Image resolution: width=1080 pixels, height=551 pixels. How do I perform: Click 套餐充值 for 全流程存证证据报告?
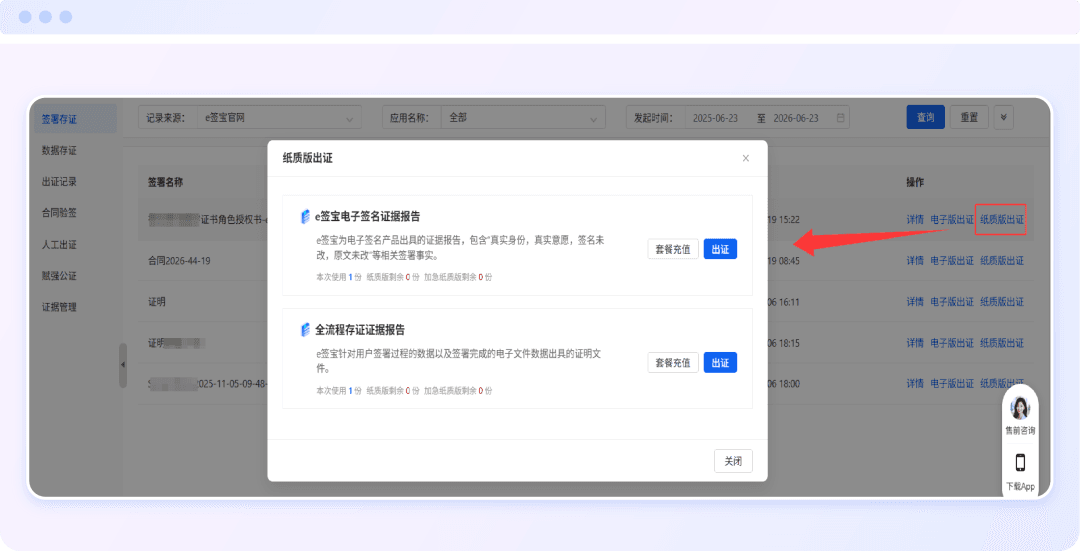(673, 362)
